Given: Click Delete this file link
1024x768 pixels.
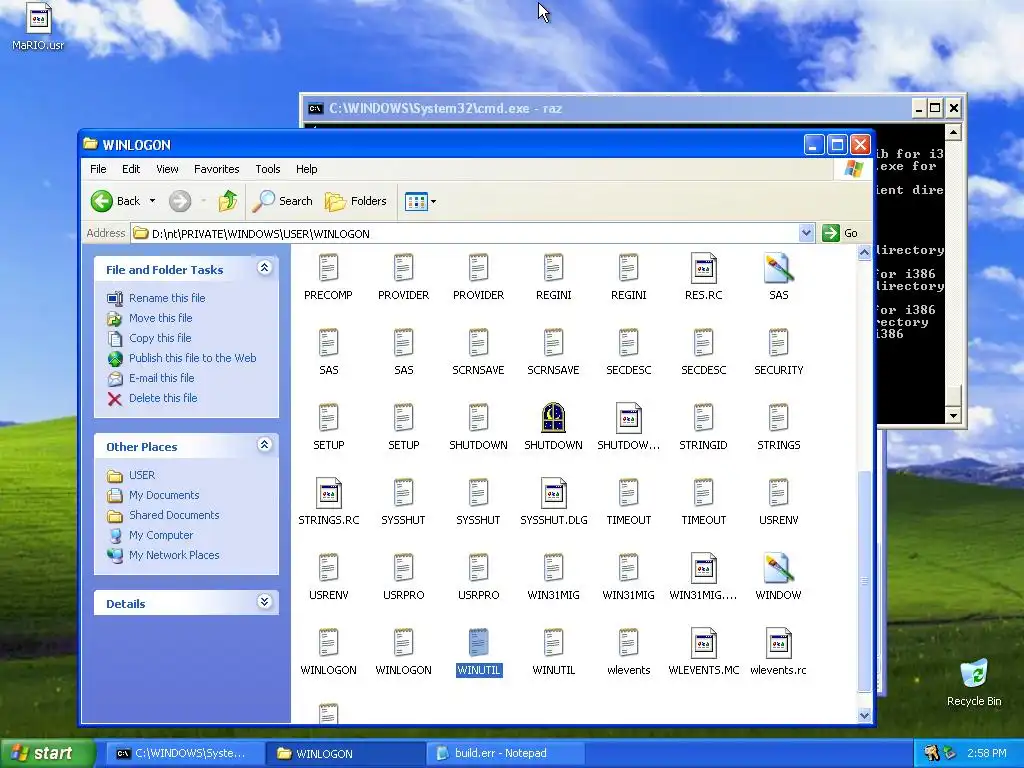Looking at the screenshot, I should pyautogui.click(x=163, y=398).
